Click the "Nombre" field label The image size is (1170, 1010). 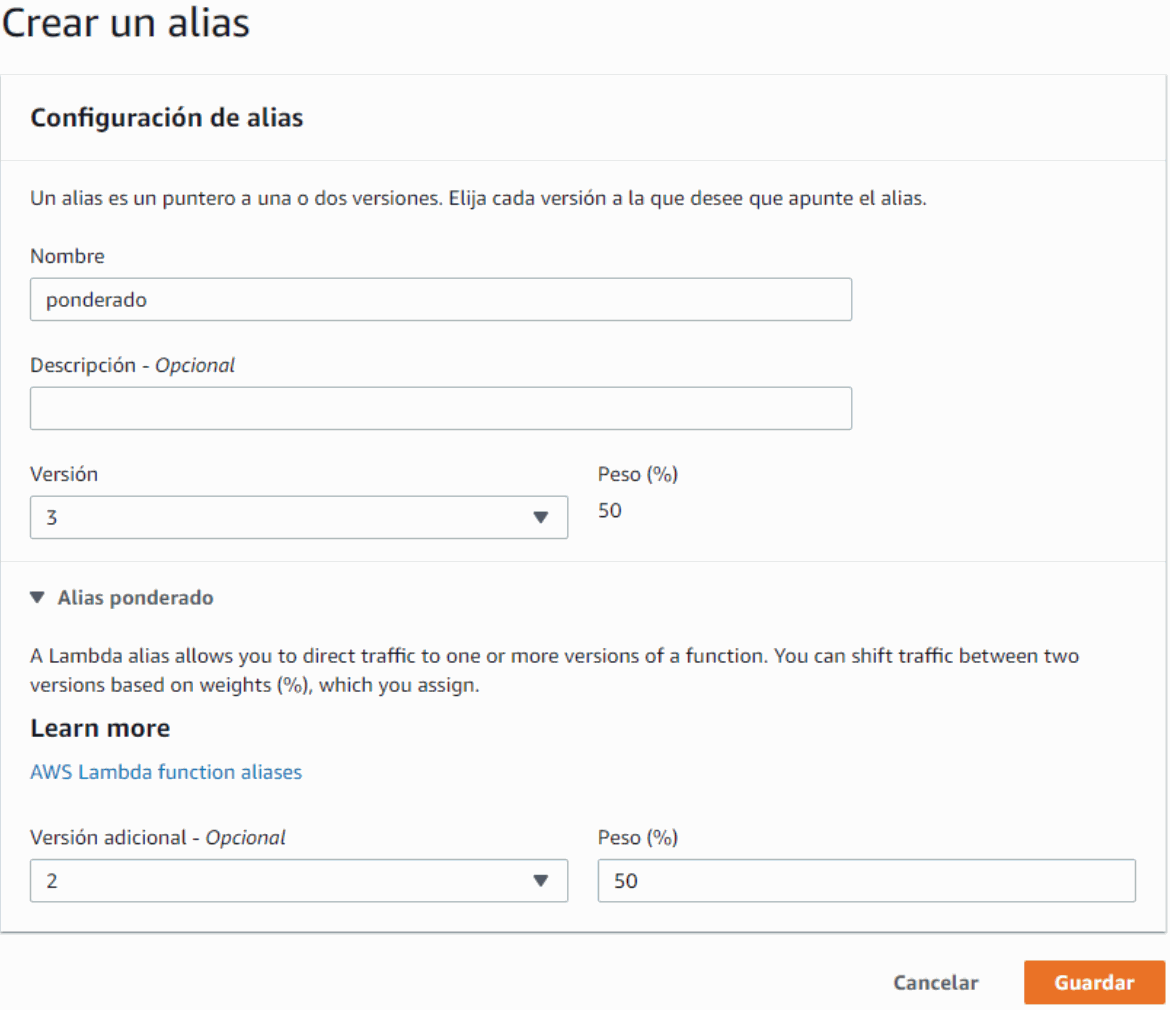tap(67, 256)
